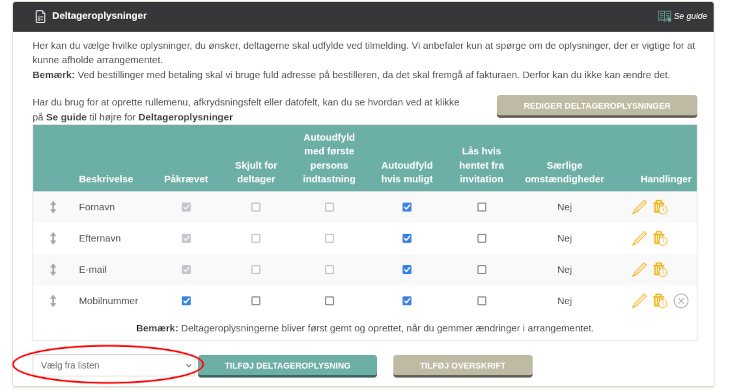The image size is (730, 392).
Task: Click the Se guide link text
Action: click(x=690, y=16)
